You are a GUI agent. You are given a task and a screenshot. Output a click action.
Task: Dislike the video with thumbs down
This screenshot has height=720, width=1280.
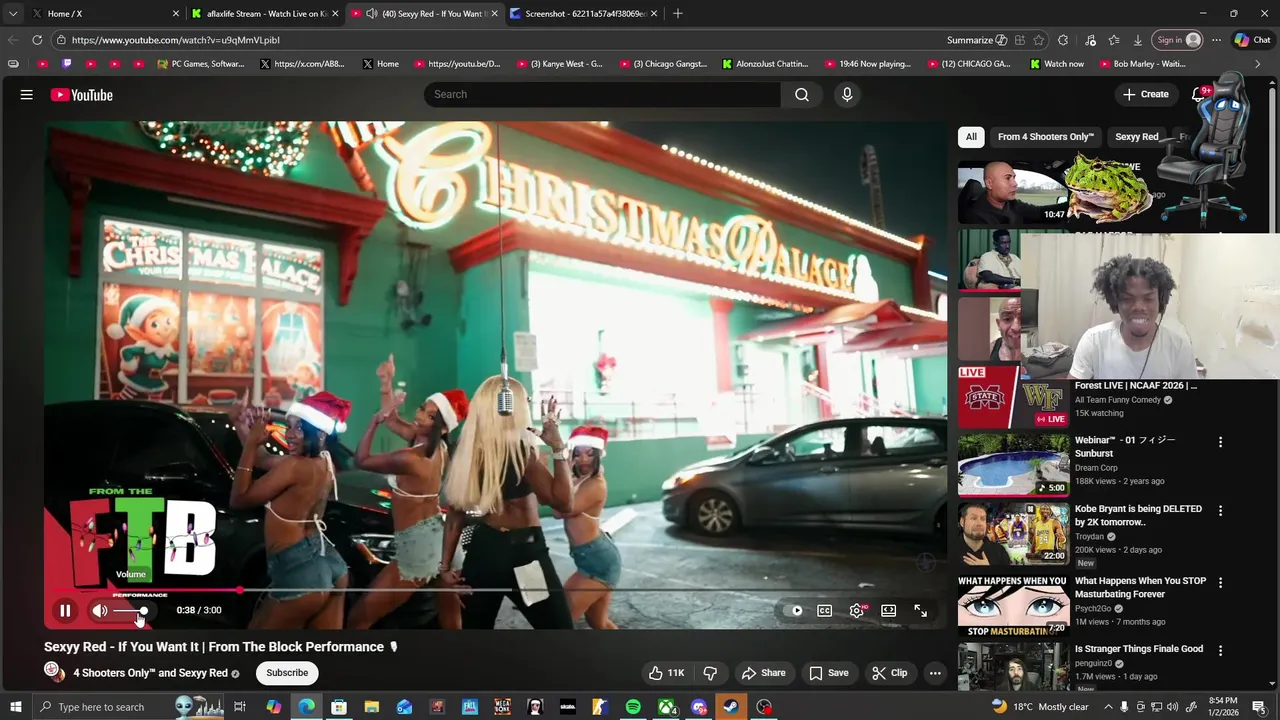[710, 673]
